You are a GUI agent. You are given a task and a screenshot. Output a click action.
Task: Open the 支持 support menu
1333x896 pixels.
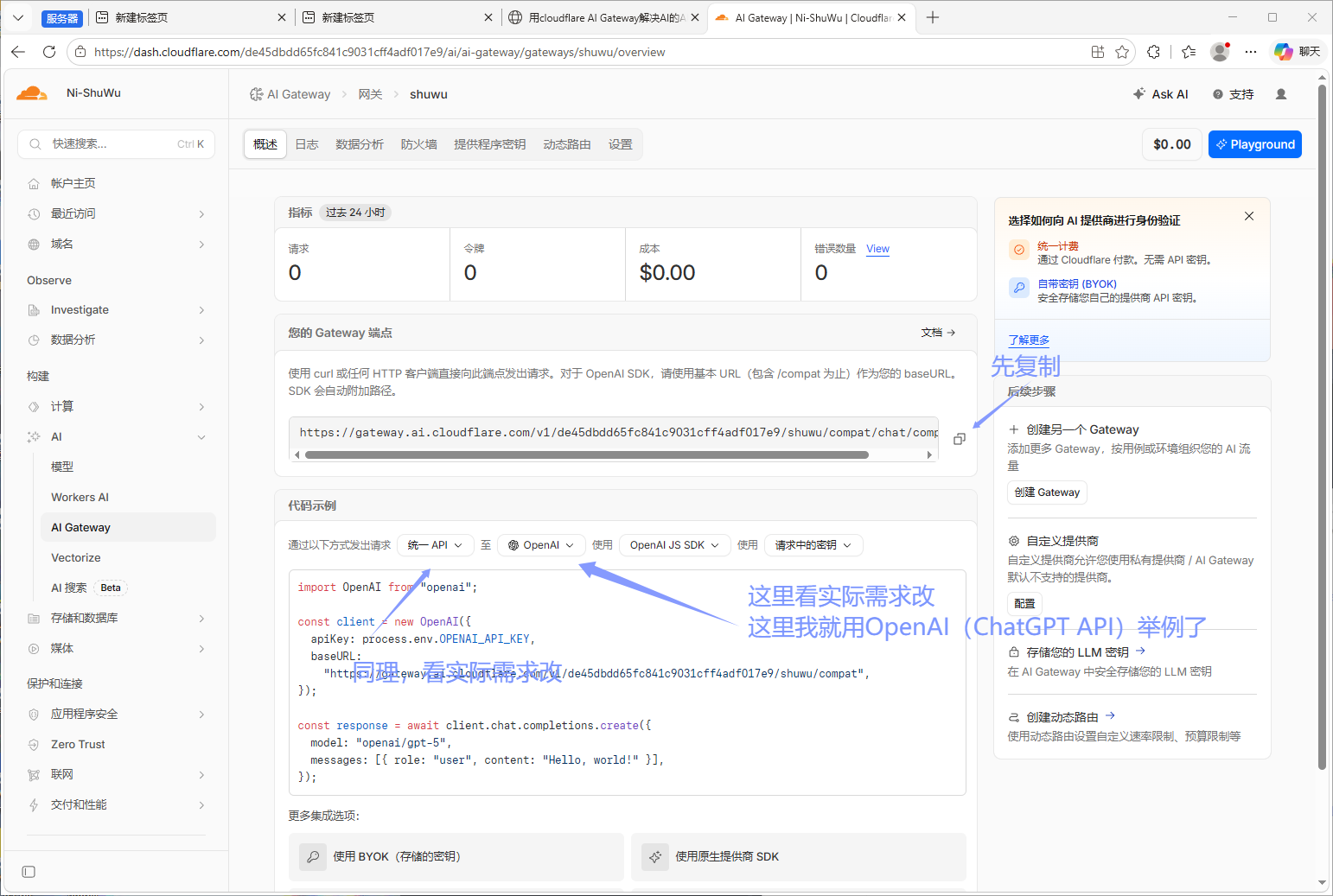click(1233, 94)
